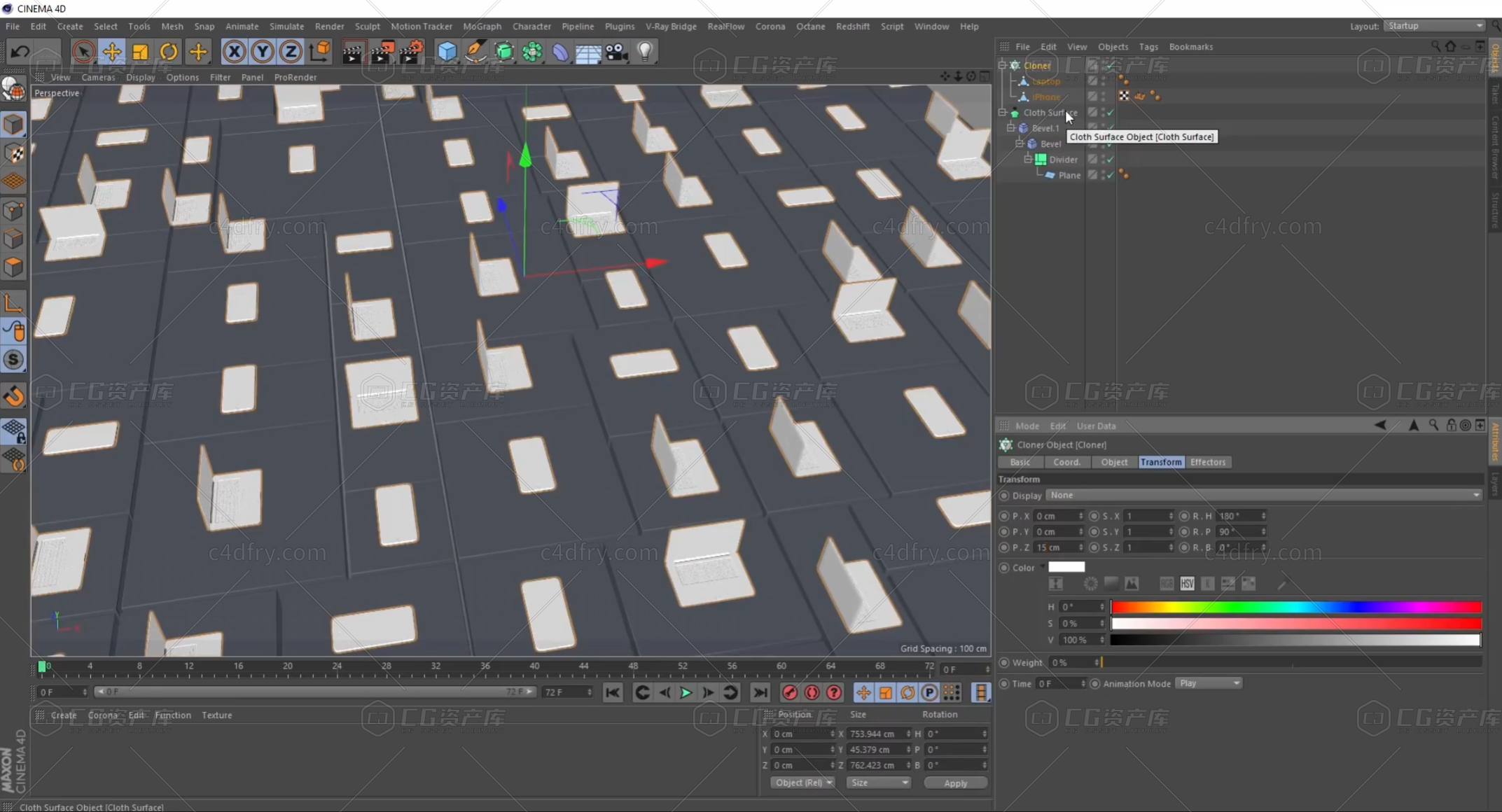1502x812 pixels.
Task: Click on the Value brightness slider
Action: click(x=1296, y=640)
